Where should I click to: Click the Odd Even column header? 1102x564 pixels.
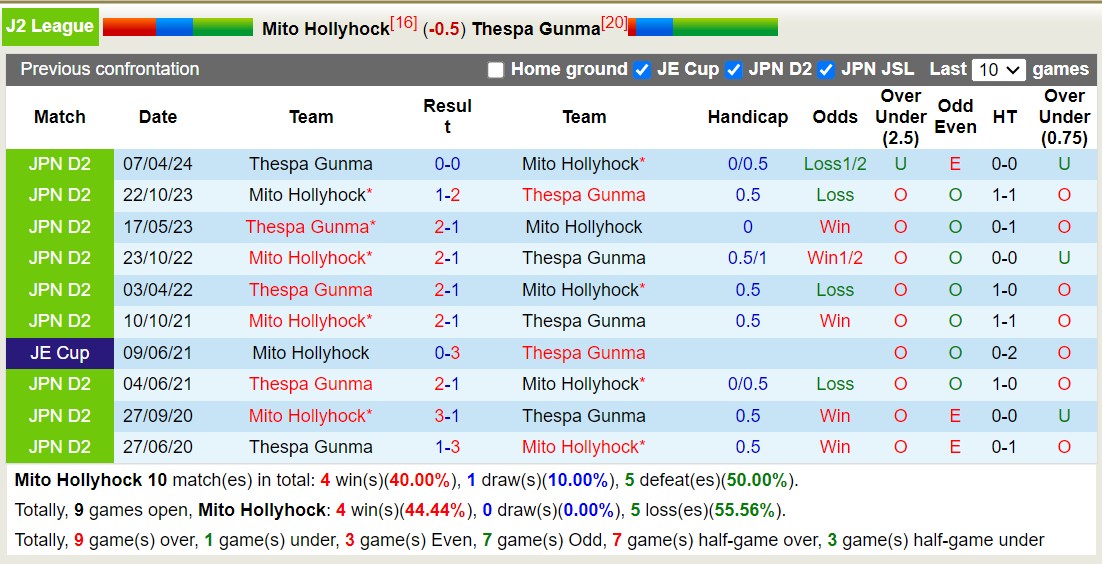click(955, 117)
